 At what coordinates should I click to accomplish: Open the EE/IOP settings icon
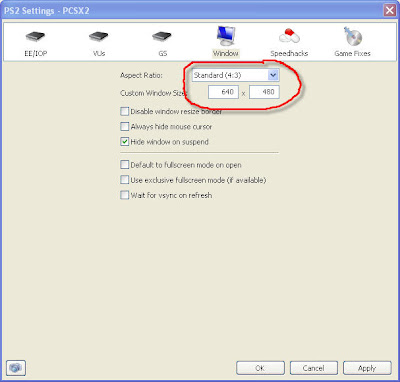pos(35,36)
